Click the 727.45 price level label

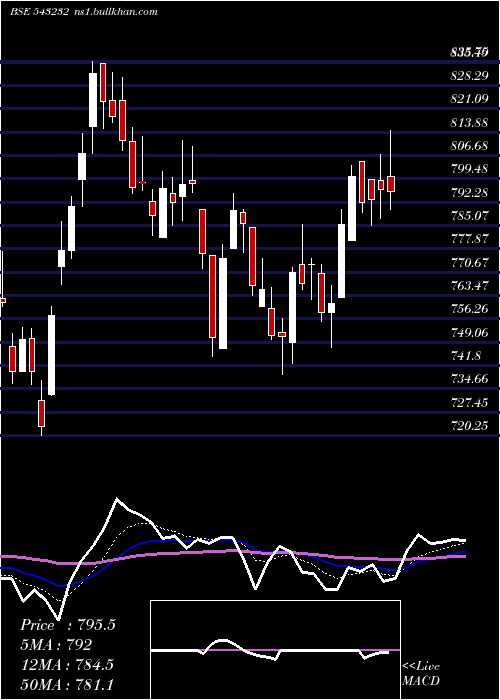(x=469, y=403)
